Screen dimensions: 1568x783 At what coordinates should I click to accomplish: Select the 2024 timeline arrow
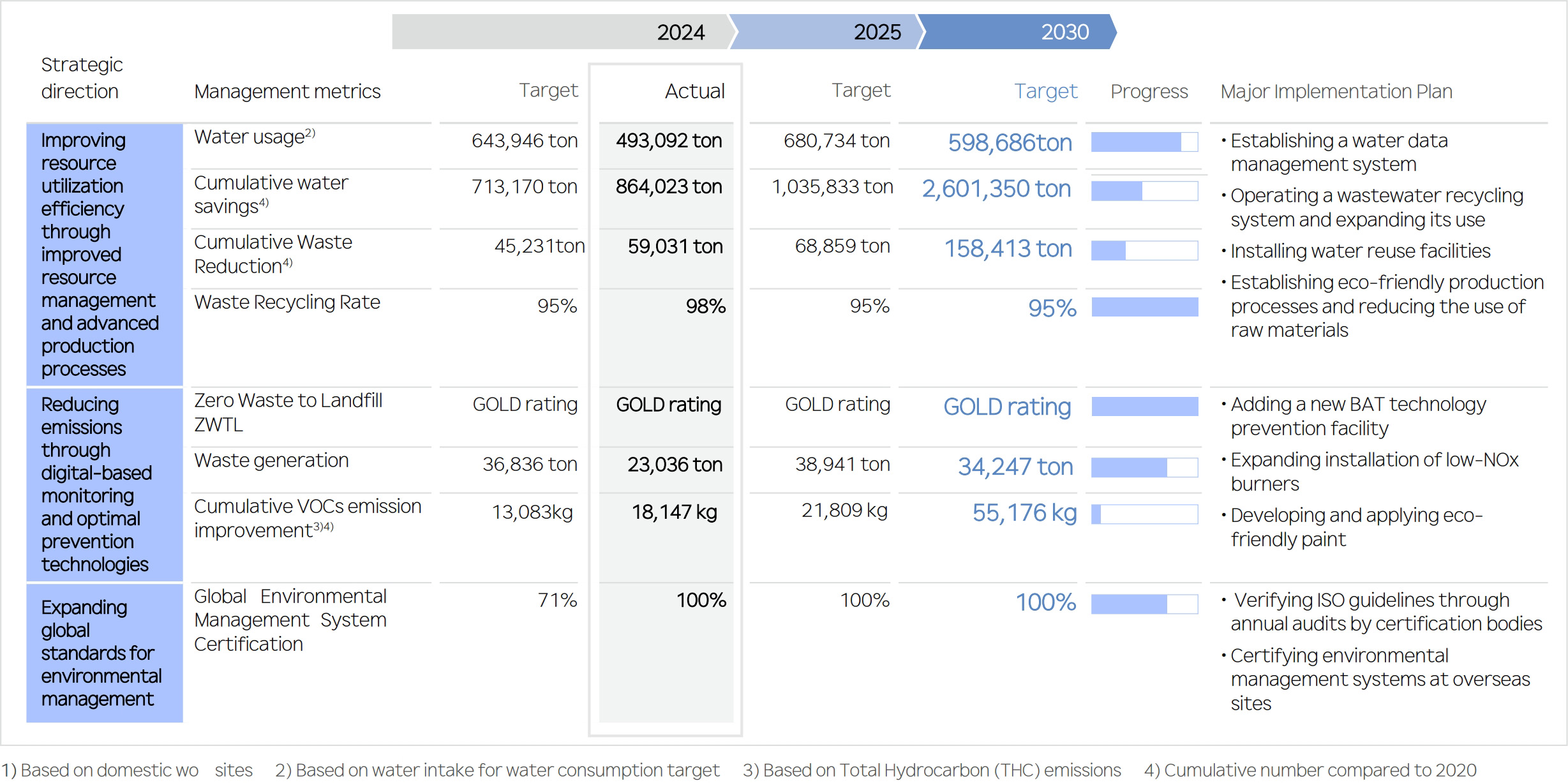click(562, 32)
